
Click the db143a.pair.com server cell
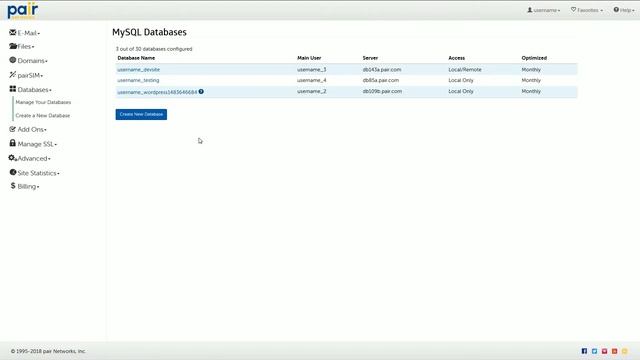click(x=382, y=70)
